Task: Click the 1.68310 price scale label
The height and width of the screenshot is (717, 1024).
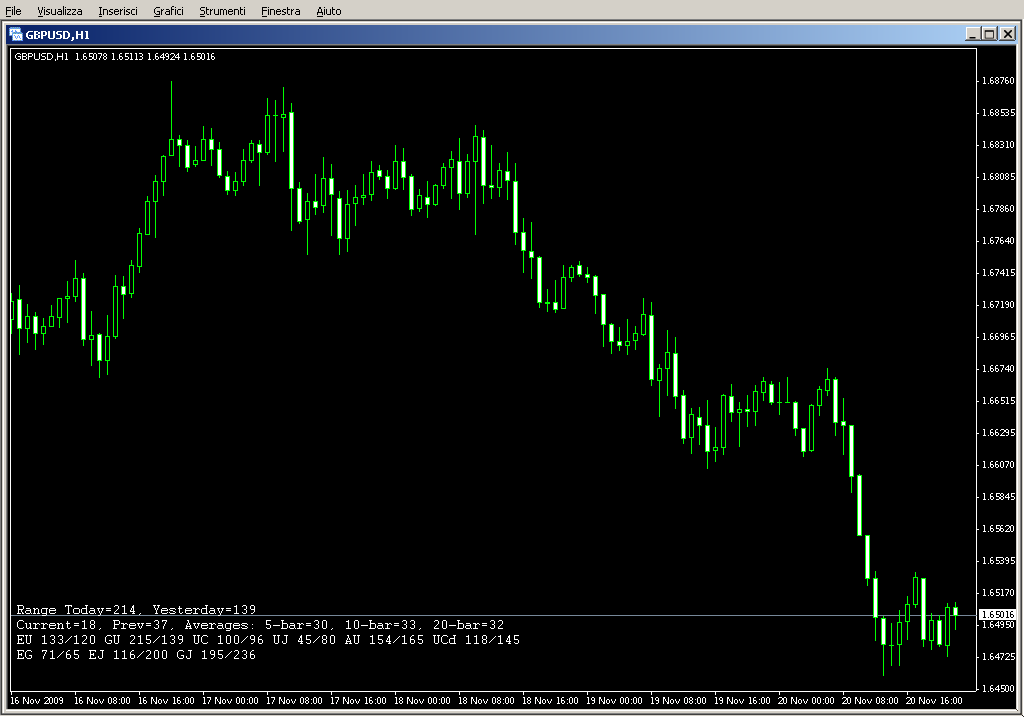Action: pos(999,145)
